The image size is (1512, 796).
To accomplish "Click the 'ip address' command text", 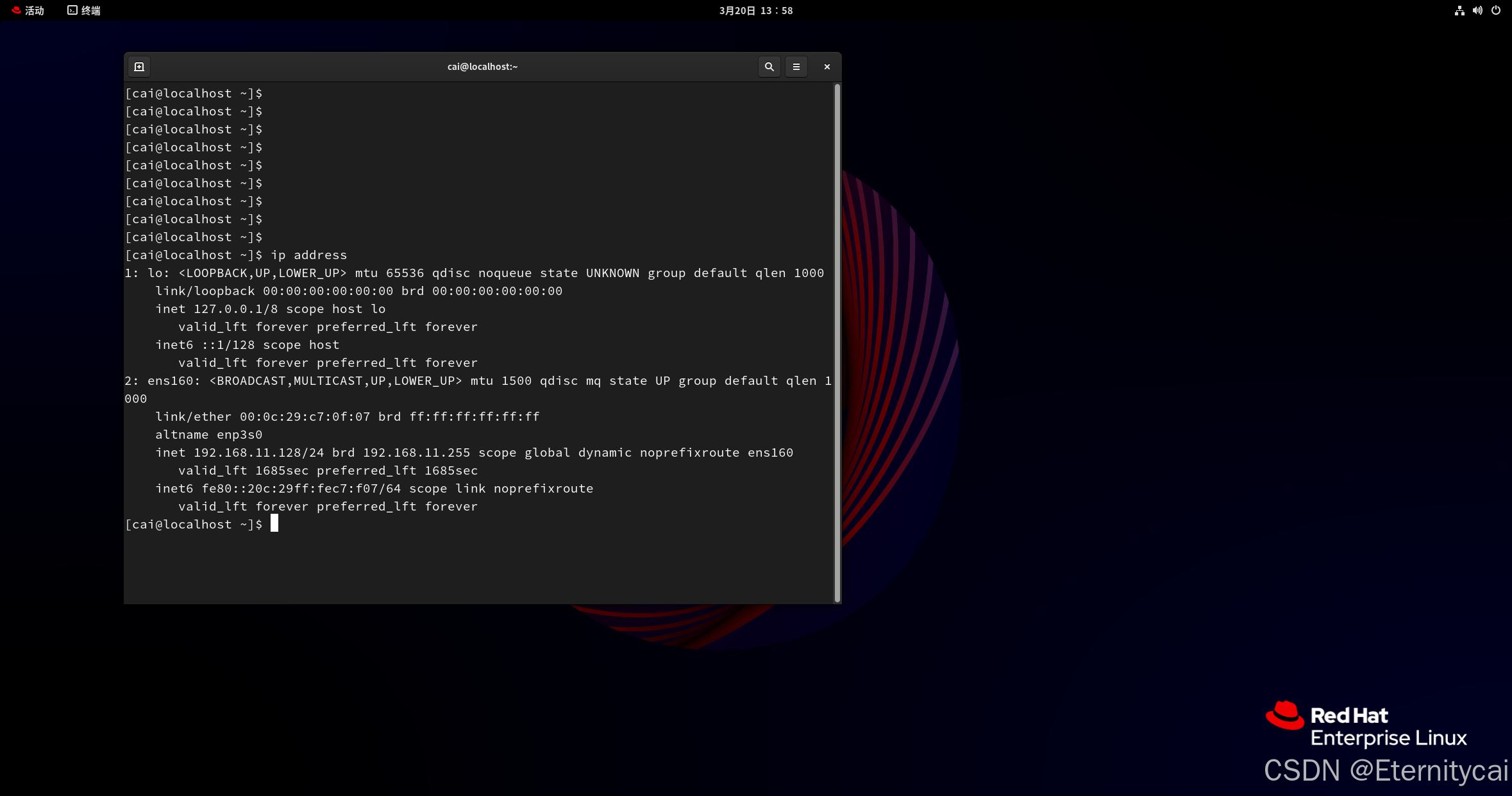I will click(308, 255).
